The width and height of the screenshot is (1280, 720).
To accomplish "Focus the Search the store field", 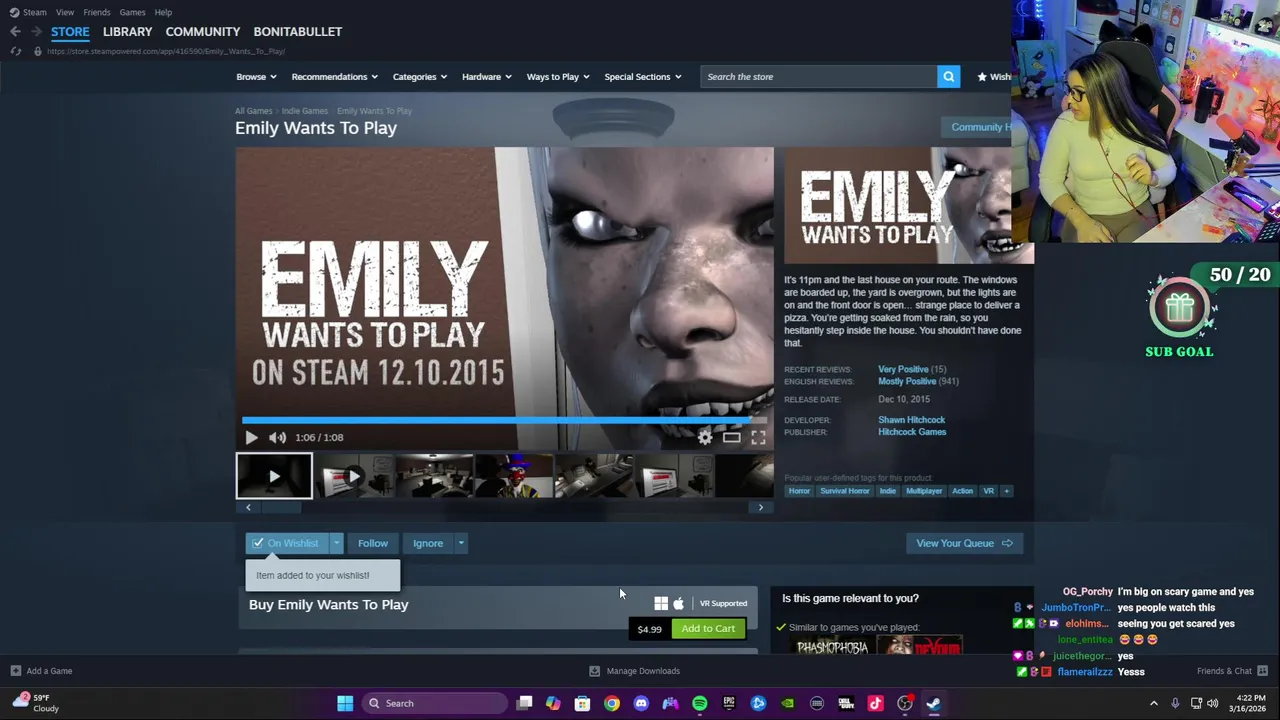I will pyautogui.click(x=819, y=77).
